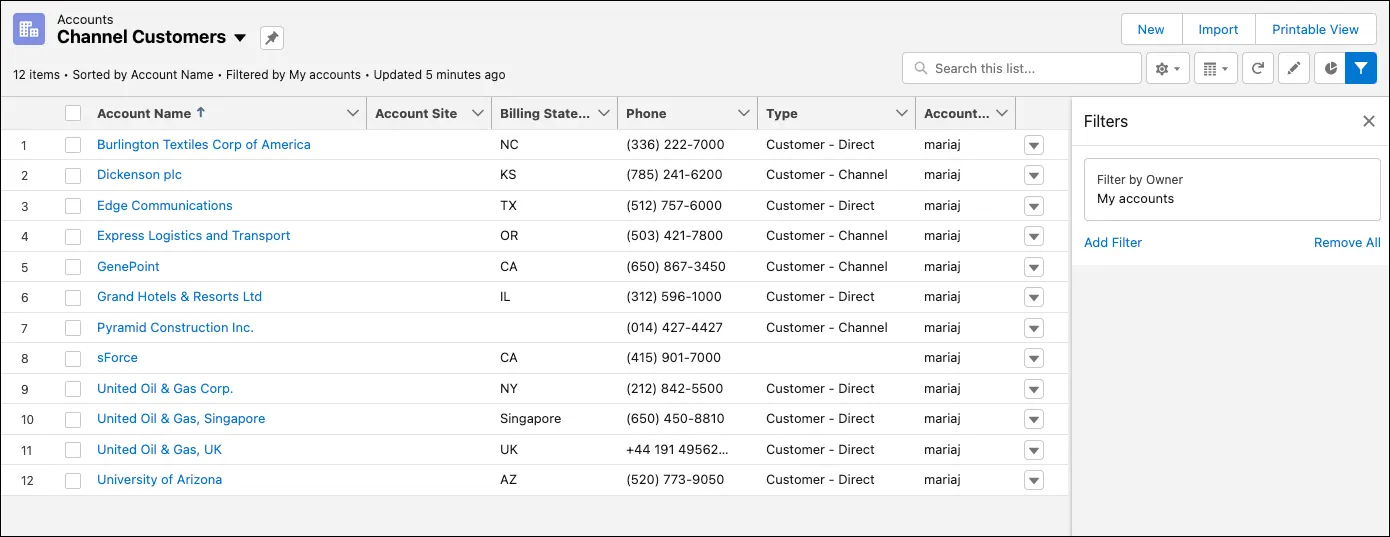The height and width of the screenshot is (537, 1390).
Task: Open row actions for Burlington Textiles
Action: point(1034,145)
